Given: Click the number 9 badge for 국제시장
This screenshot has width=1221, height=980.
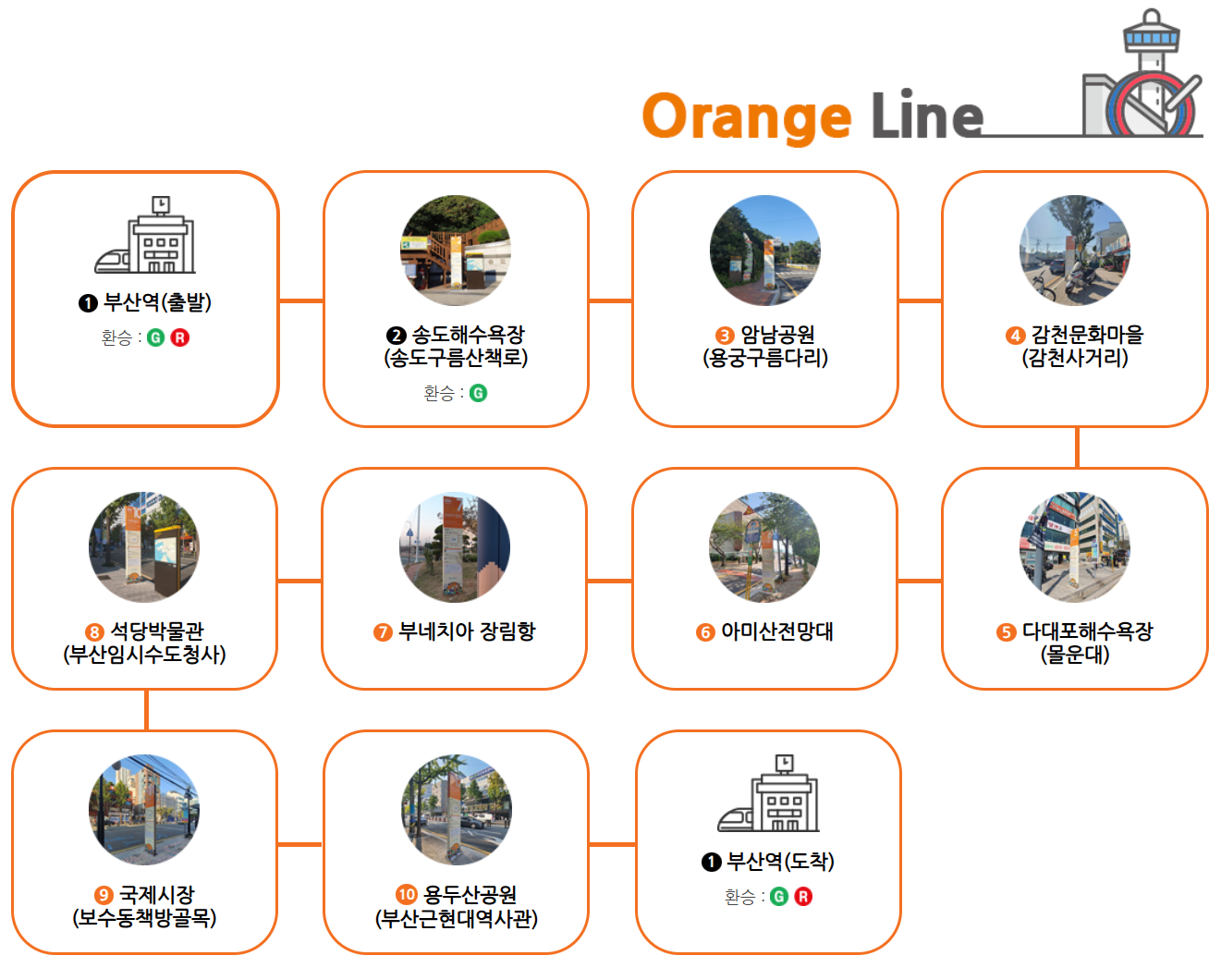Looking at the screenshot, I should click(104, 895).
